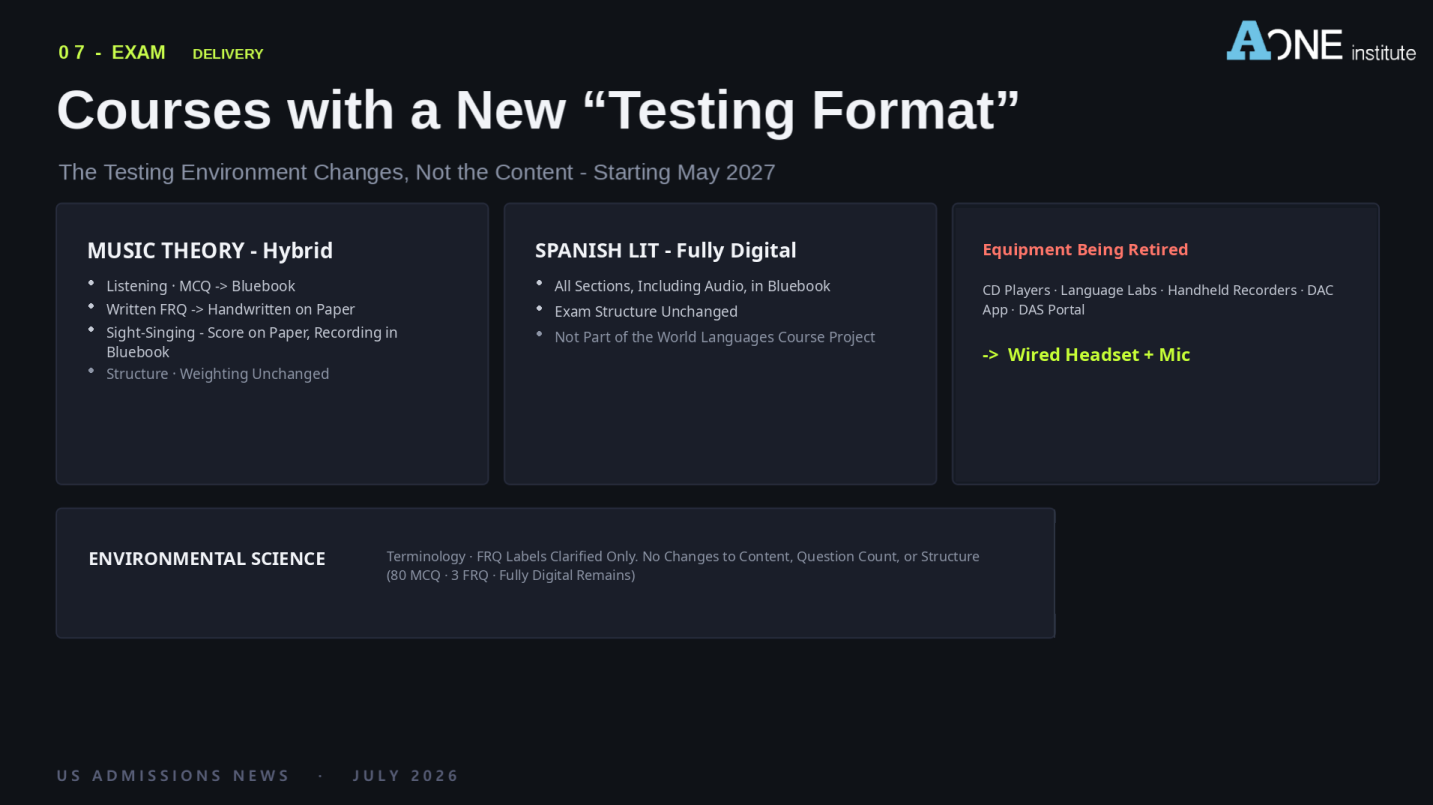1433x805 pixels.
Task: Click the A ONE institute logo
Action: (x=1321, y=41)
